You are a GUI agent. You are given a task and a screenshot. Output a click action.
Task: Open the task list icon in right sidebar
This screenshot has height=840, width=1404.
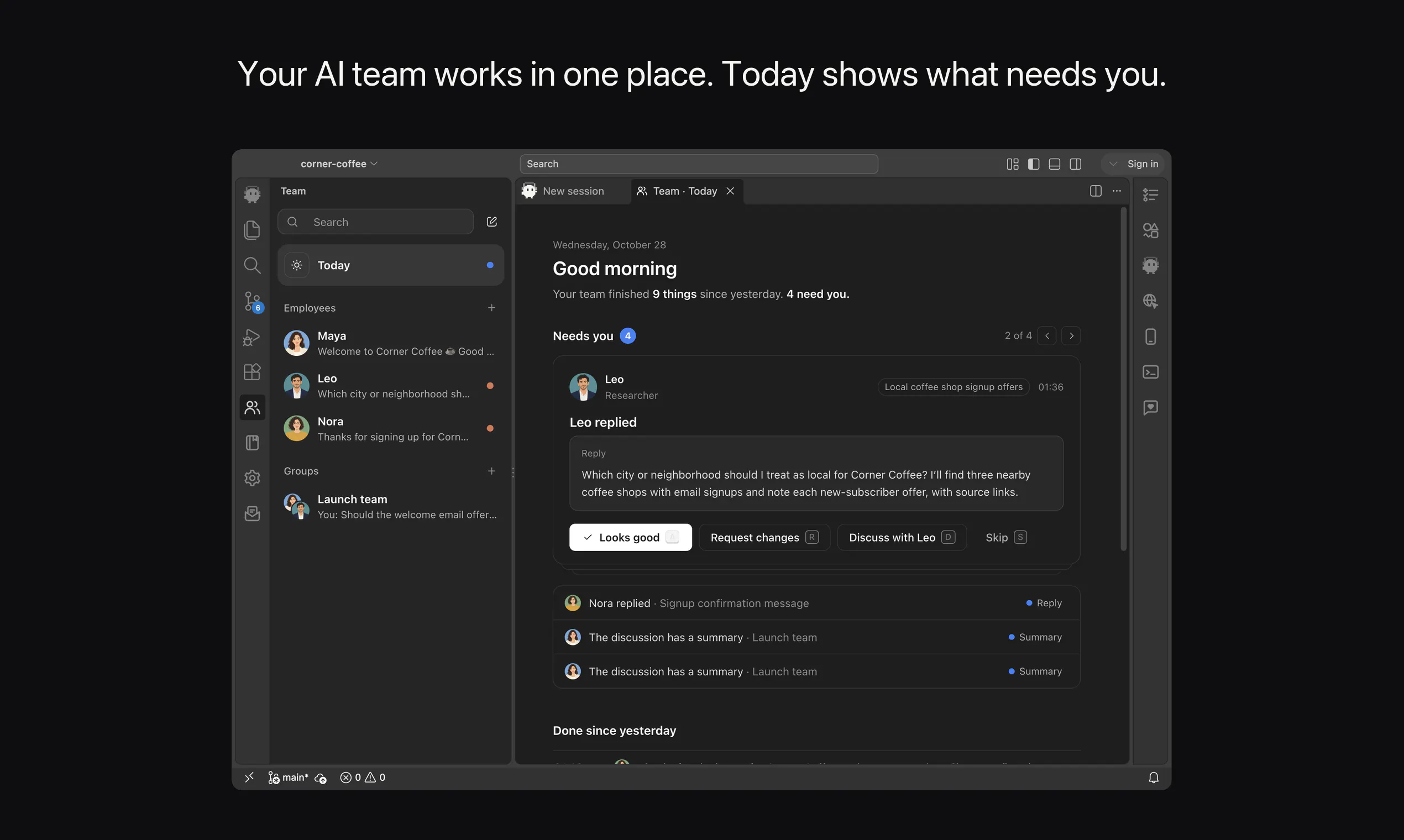[1150, 195]
